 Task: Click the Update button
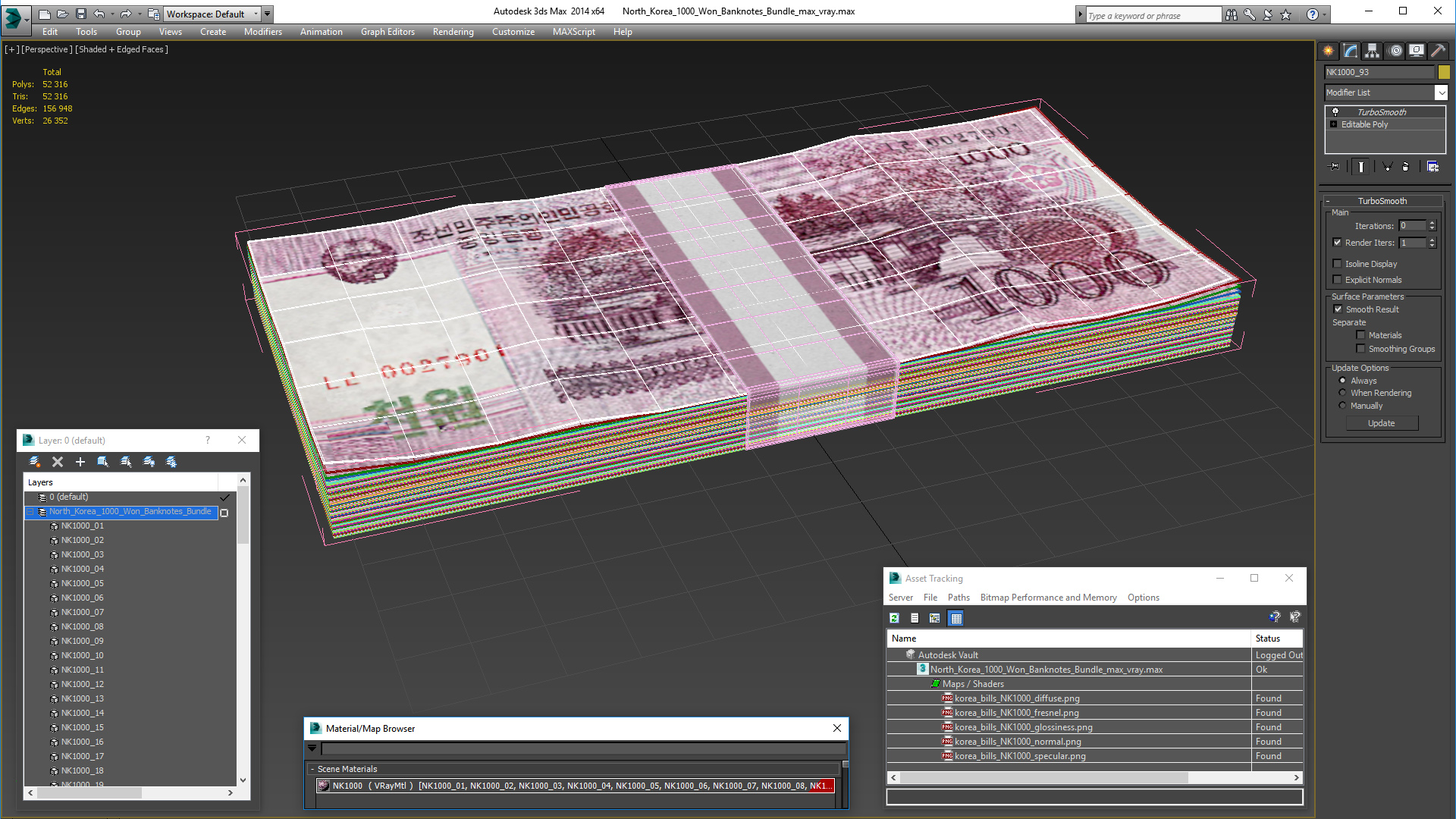(x=1382, y=423)
